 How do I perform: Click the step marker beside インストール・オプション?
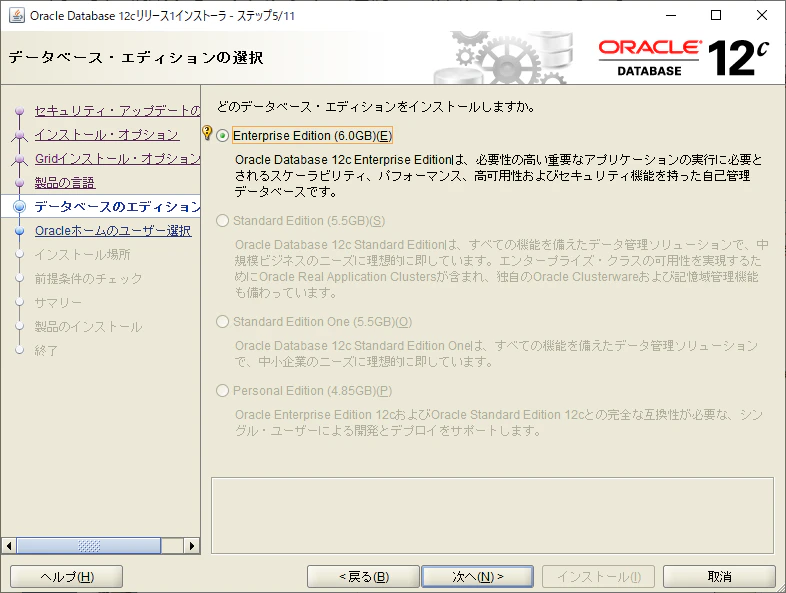[20, 135]
